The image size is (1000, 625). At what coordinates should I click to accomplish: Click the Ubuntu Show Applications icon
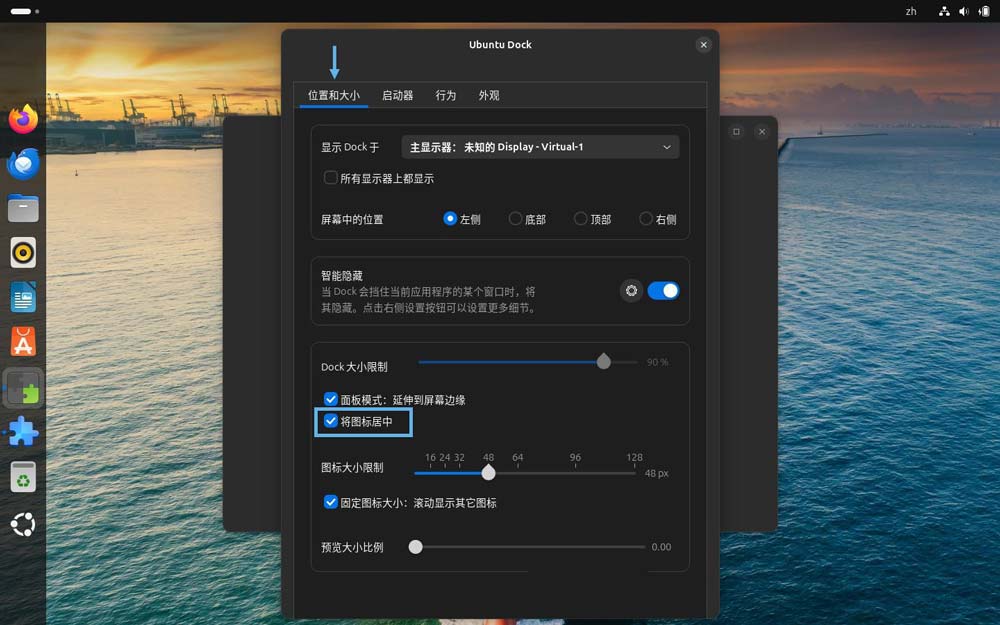tap(23, 523)
